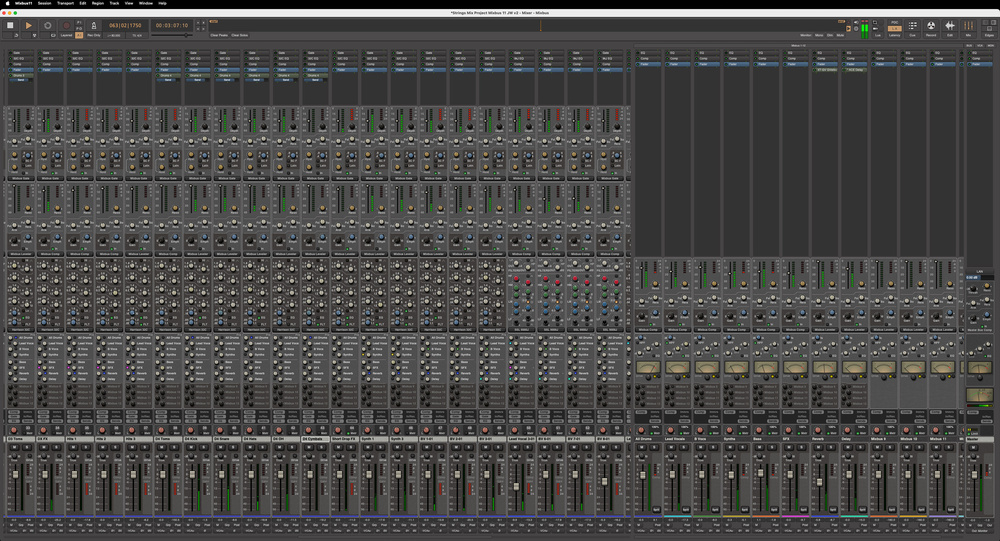Open the Layered record mode dropdown
Viewport: 1000px width, 541px height.
(x=66, y=35)
